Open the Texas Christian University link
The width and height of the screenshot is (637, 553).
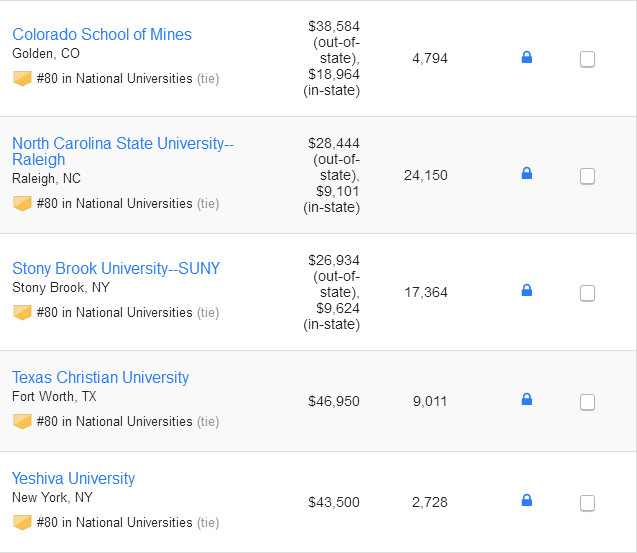pyautogui.click(x=100, y=377)
